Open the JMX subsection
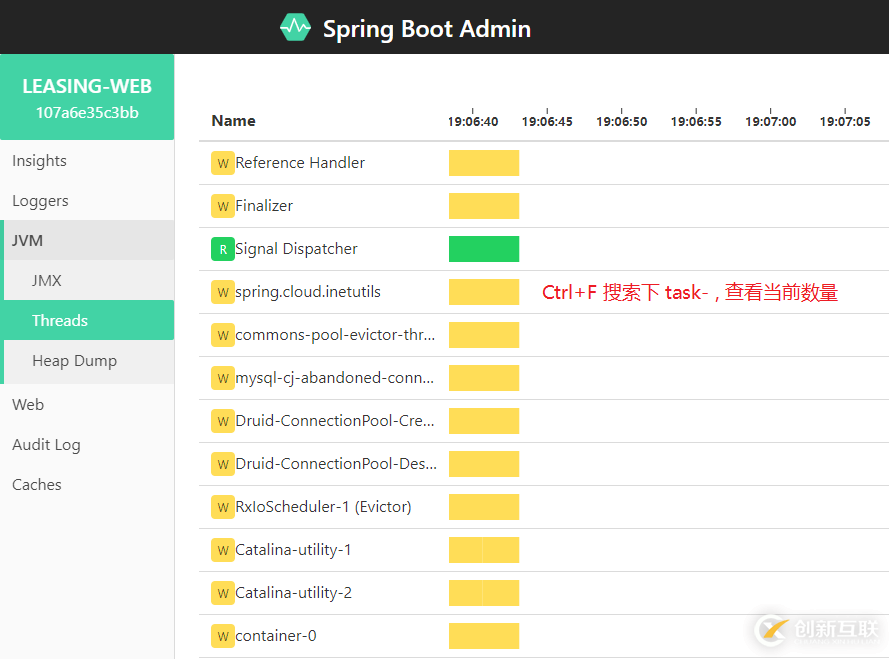Screen dimensions: 889x659 46,280
